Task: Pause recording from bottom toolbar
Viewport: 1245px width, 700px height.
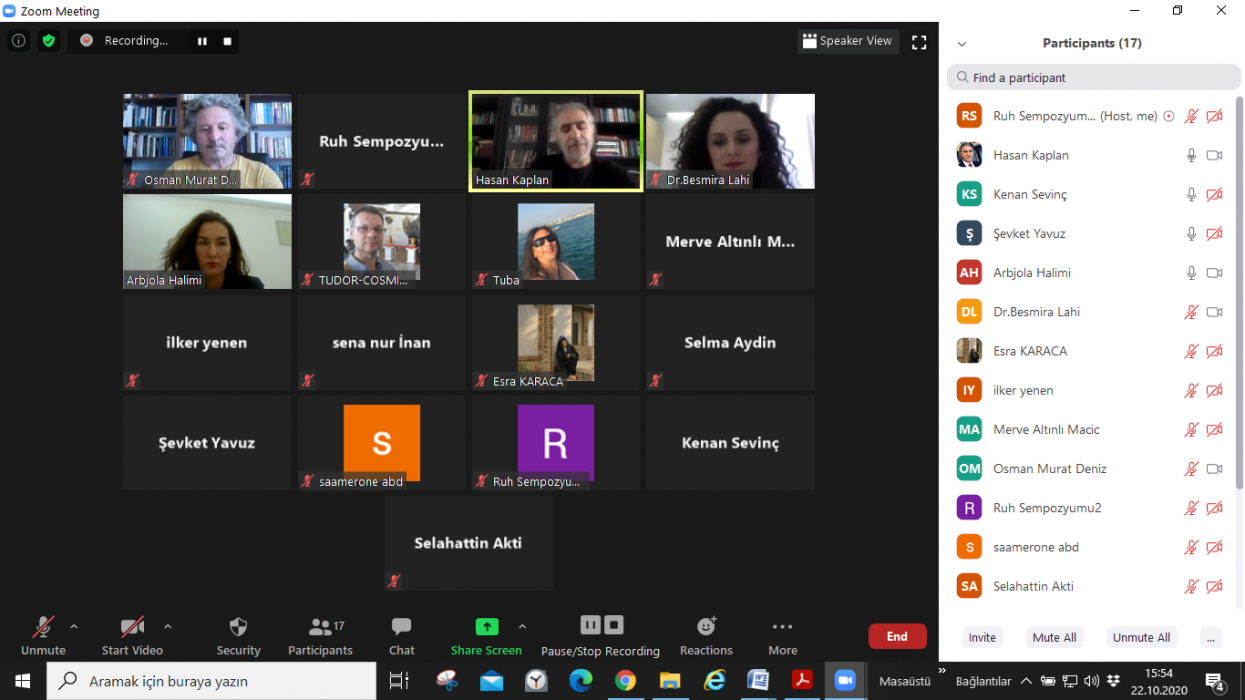Action: pos(590,625)
